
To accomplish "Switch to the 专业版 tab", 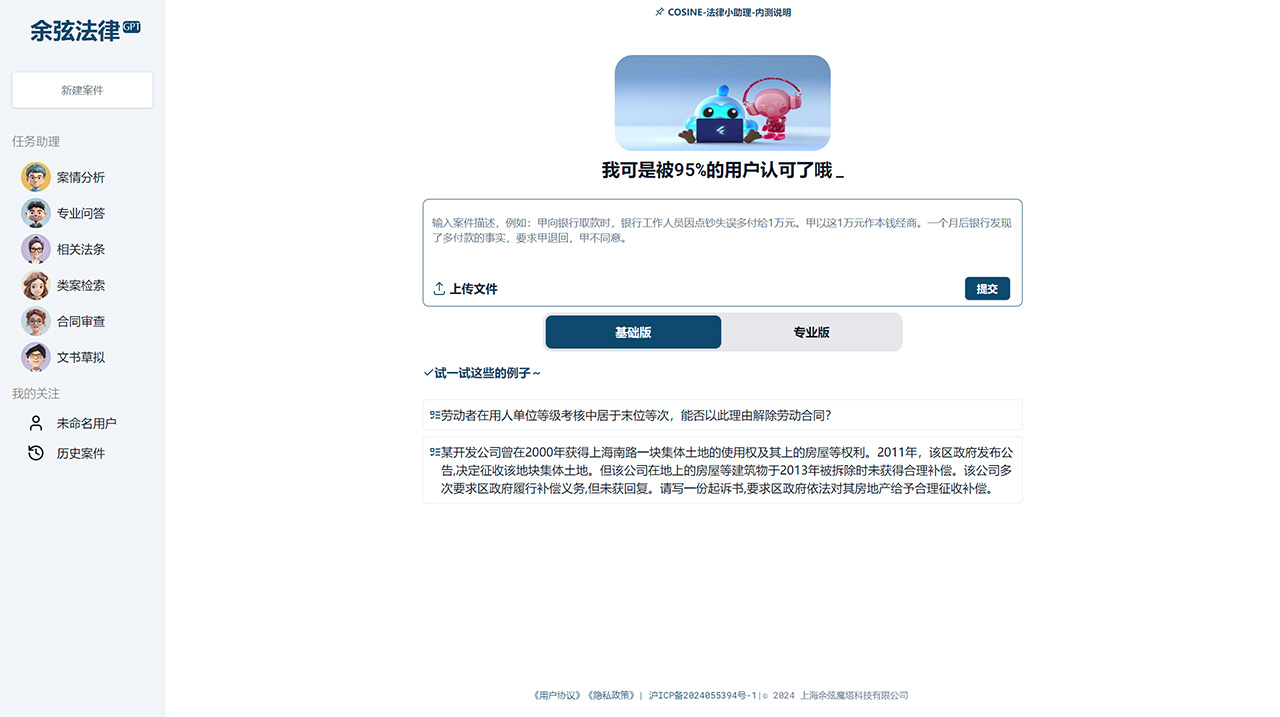I will point(812,331).
